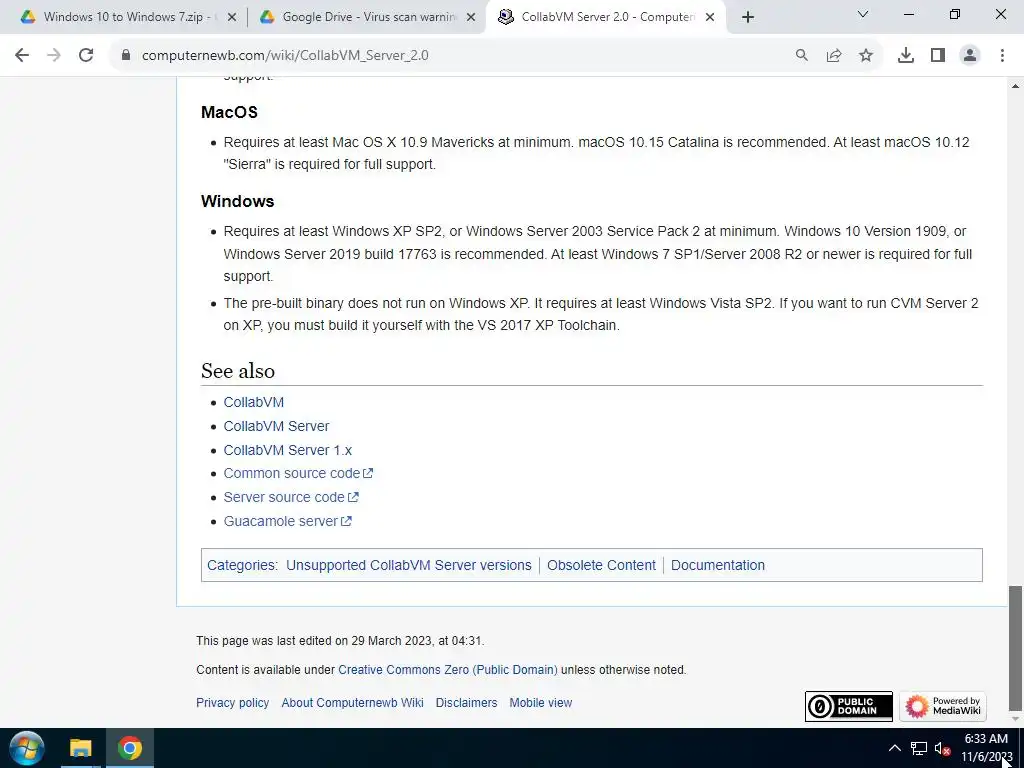This screenshot has height=768, width=1024.
Task: Click the See also heading text
Action: (238, 371)
